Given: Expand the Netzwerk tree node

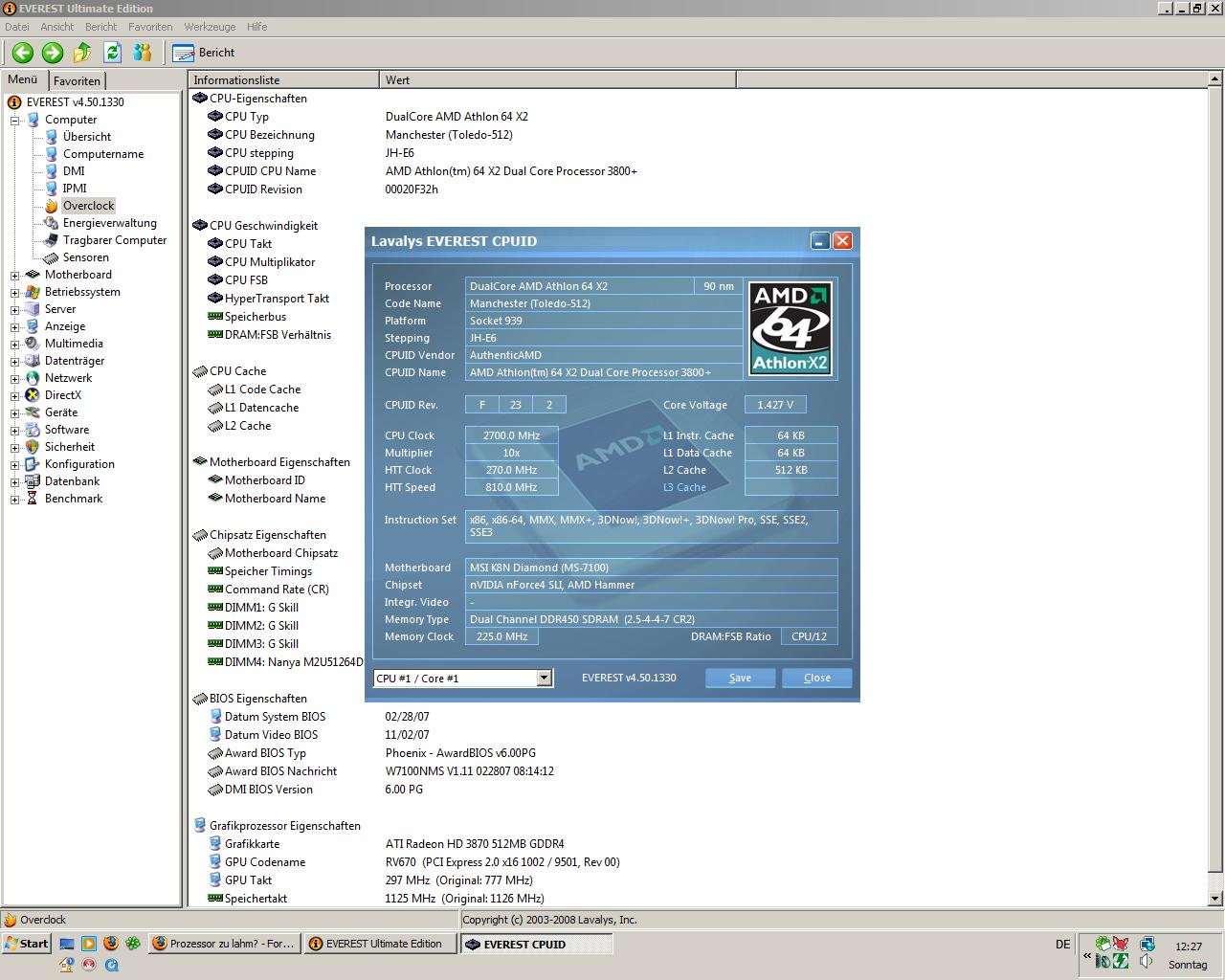Looking at the screenshot, I should coord(14,379).
